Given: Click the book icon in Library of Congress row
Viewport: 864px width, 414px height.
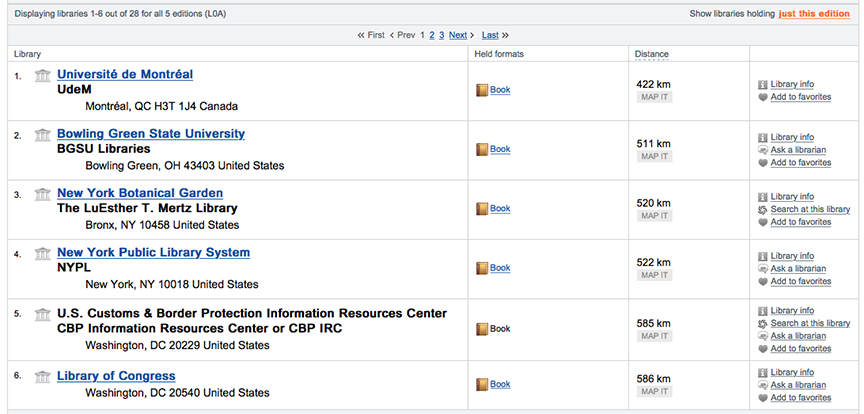Looking at the screenshot, I should click(482, 385).
